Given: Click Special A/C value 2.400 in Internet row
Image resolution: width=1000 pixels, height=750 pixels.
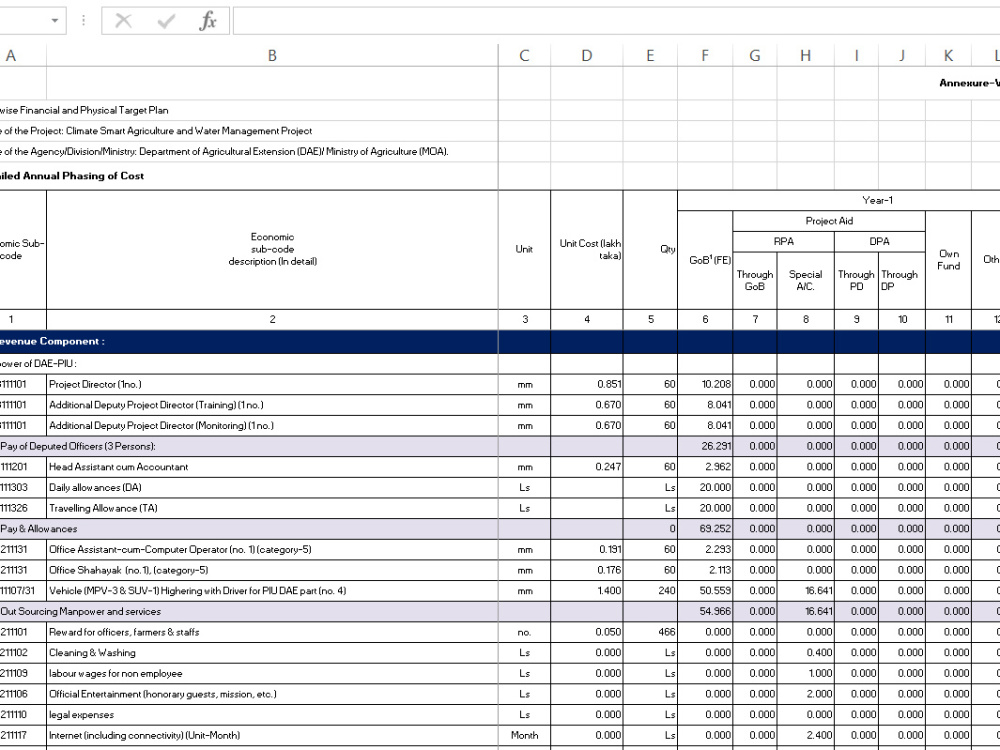Looking at the screenshot, I should [x=805, y=735].
